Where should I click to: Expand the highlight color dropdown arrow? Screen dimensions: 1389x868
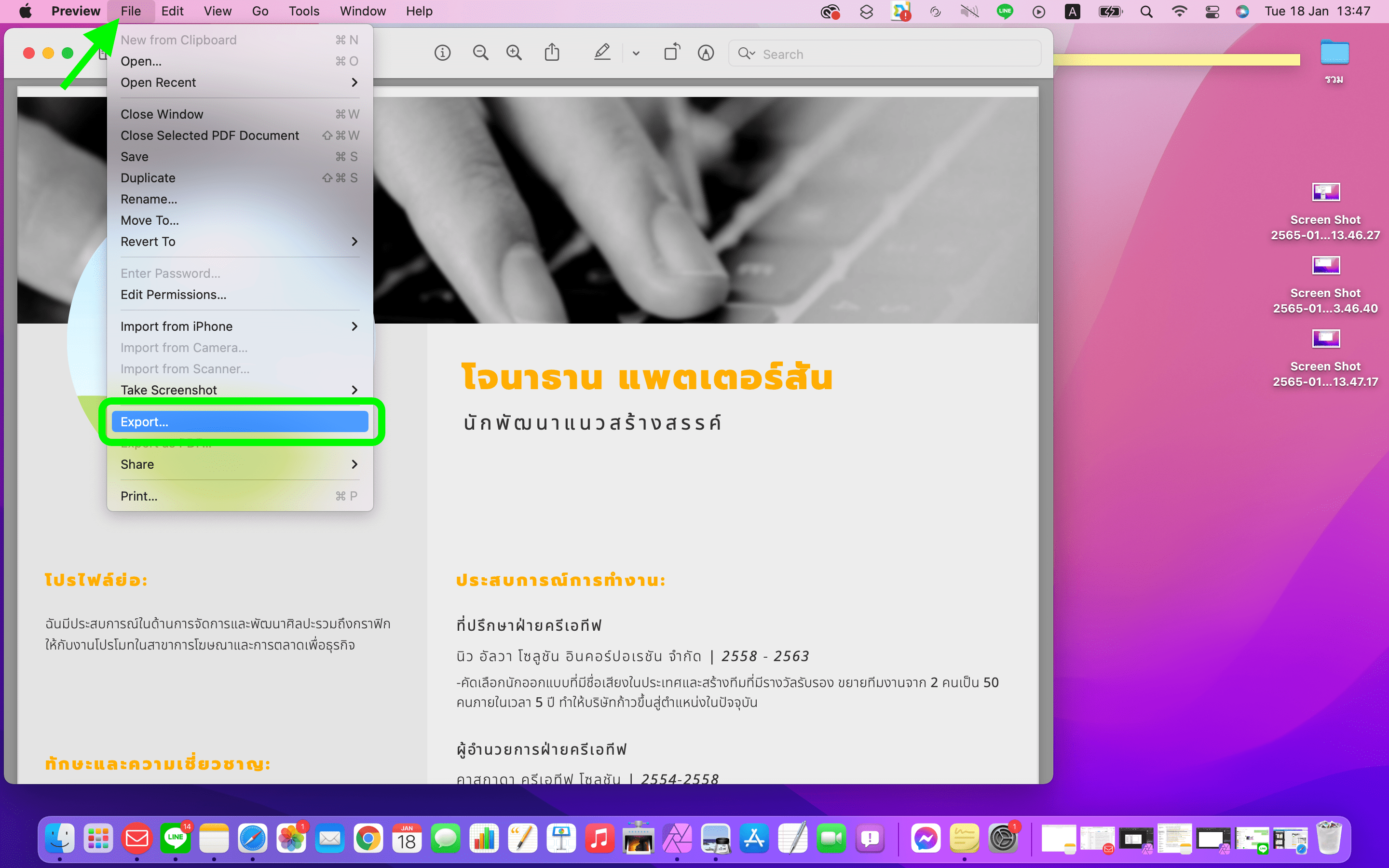tap(636, 54)
